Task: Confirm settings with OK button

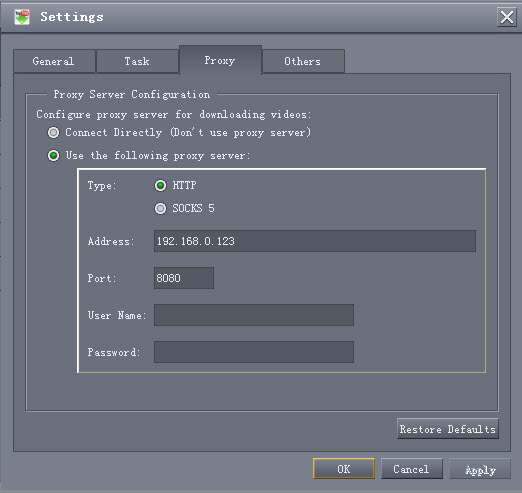Action: coord(344,469)
